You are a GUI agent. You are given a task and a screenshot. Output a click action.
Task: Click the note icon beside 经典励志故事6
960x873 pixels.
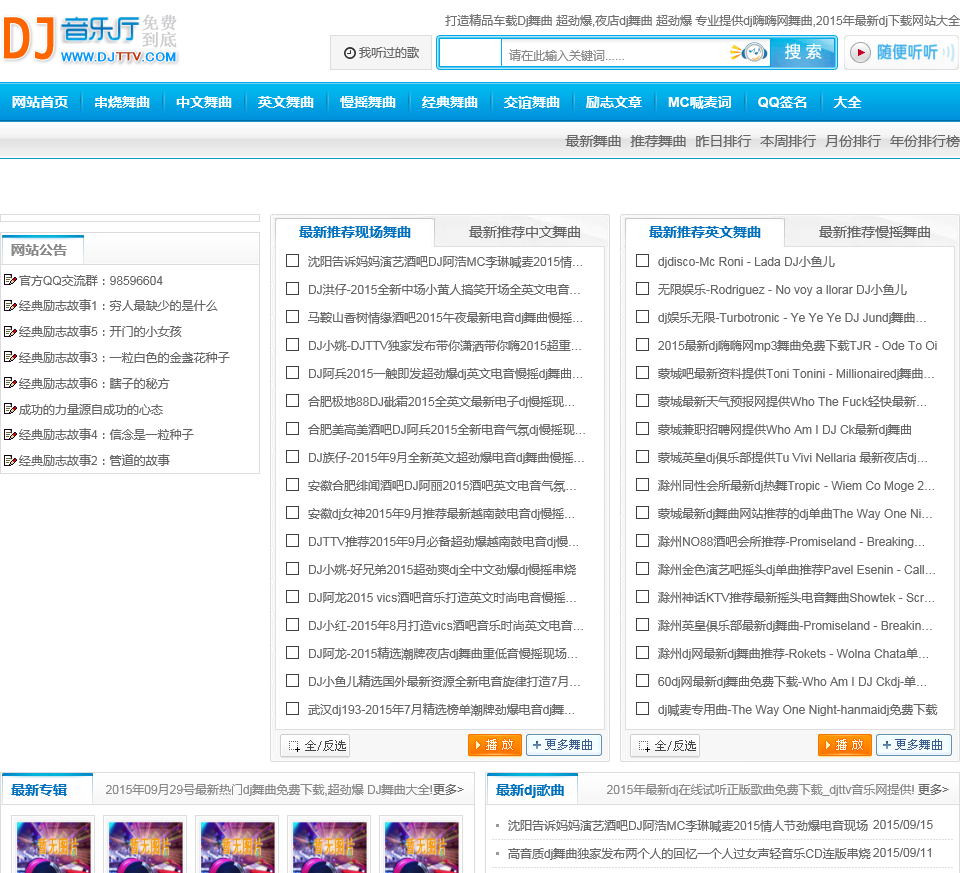tap(10, 383)
